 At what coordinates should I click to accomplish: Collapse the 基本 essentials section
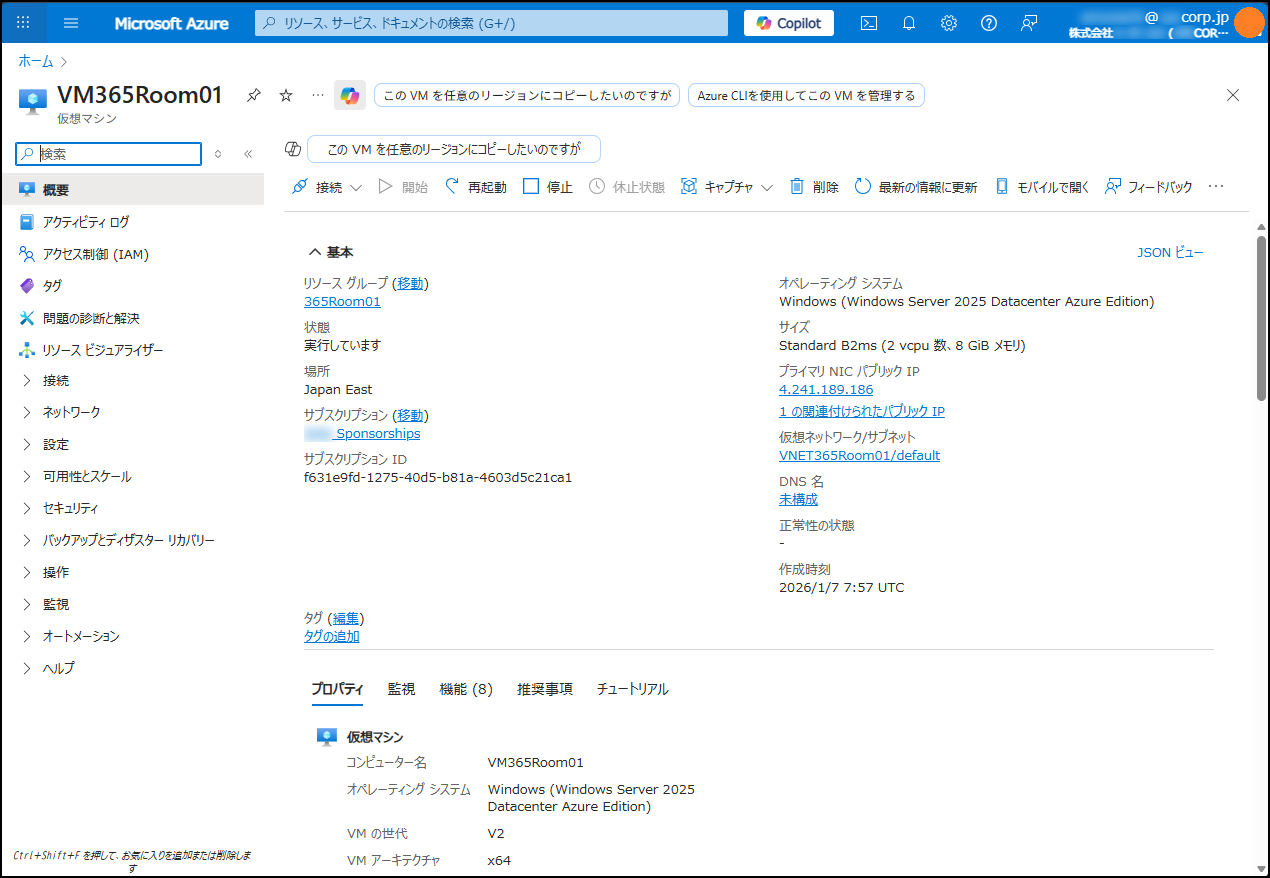(331, 252)
